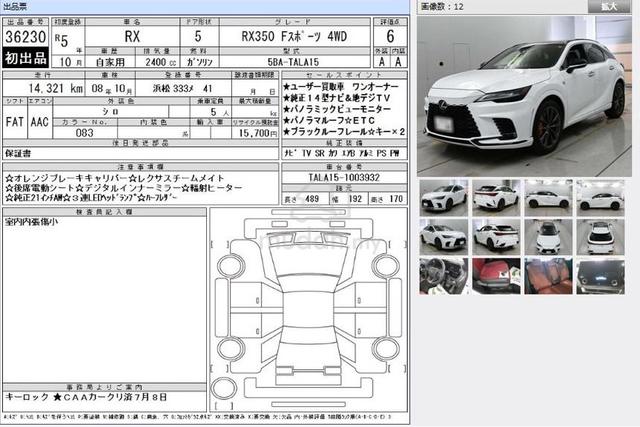Click registration number 浜松 333メ 41
Viewport: 640px width, 427px height.
coord(182,88)
